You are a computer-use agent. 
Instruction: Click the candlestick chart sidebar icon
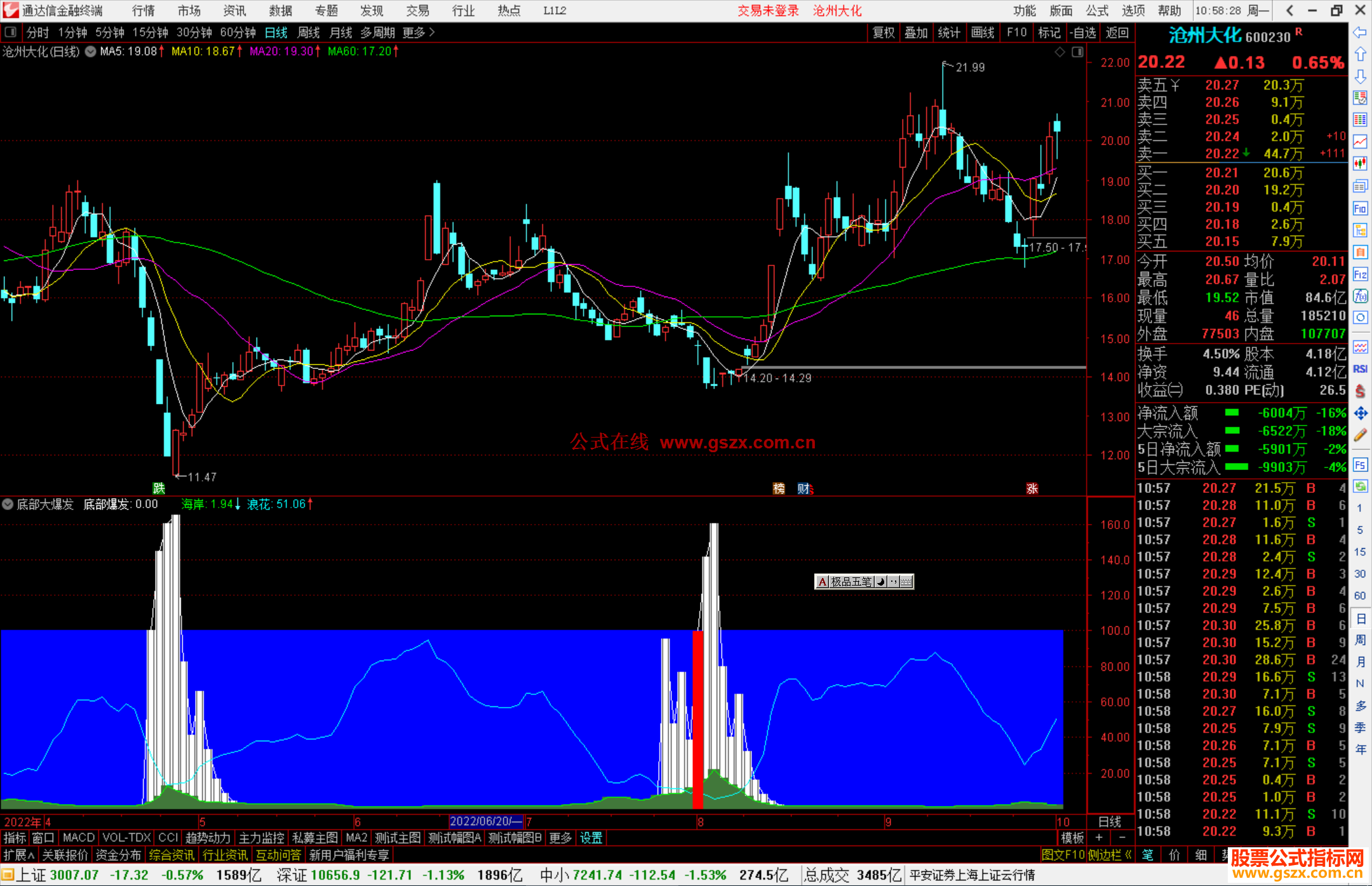pyautogui.click(x=1360, y=163)
